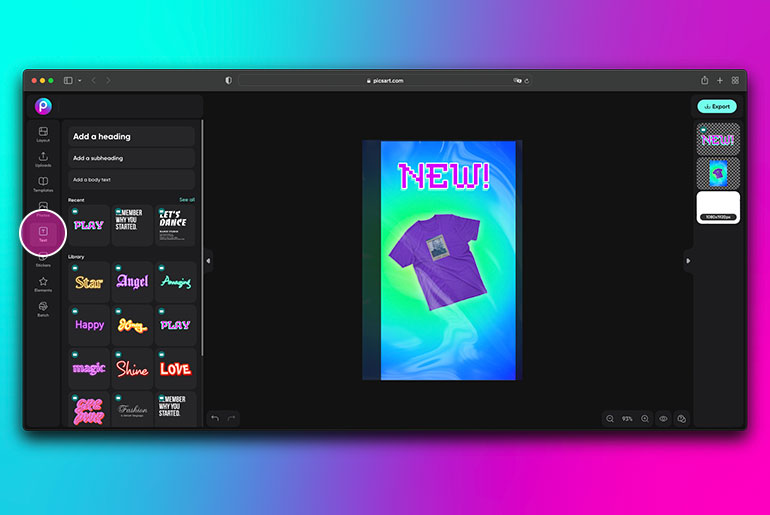Viewport: 770px width, 515px height.
Task: Pick the Fashion text style
Action: pyautogui.click(x=132, y=409)
